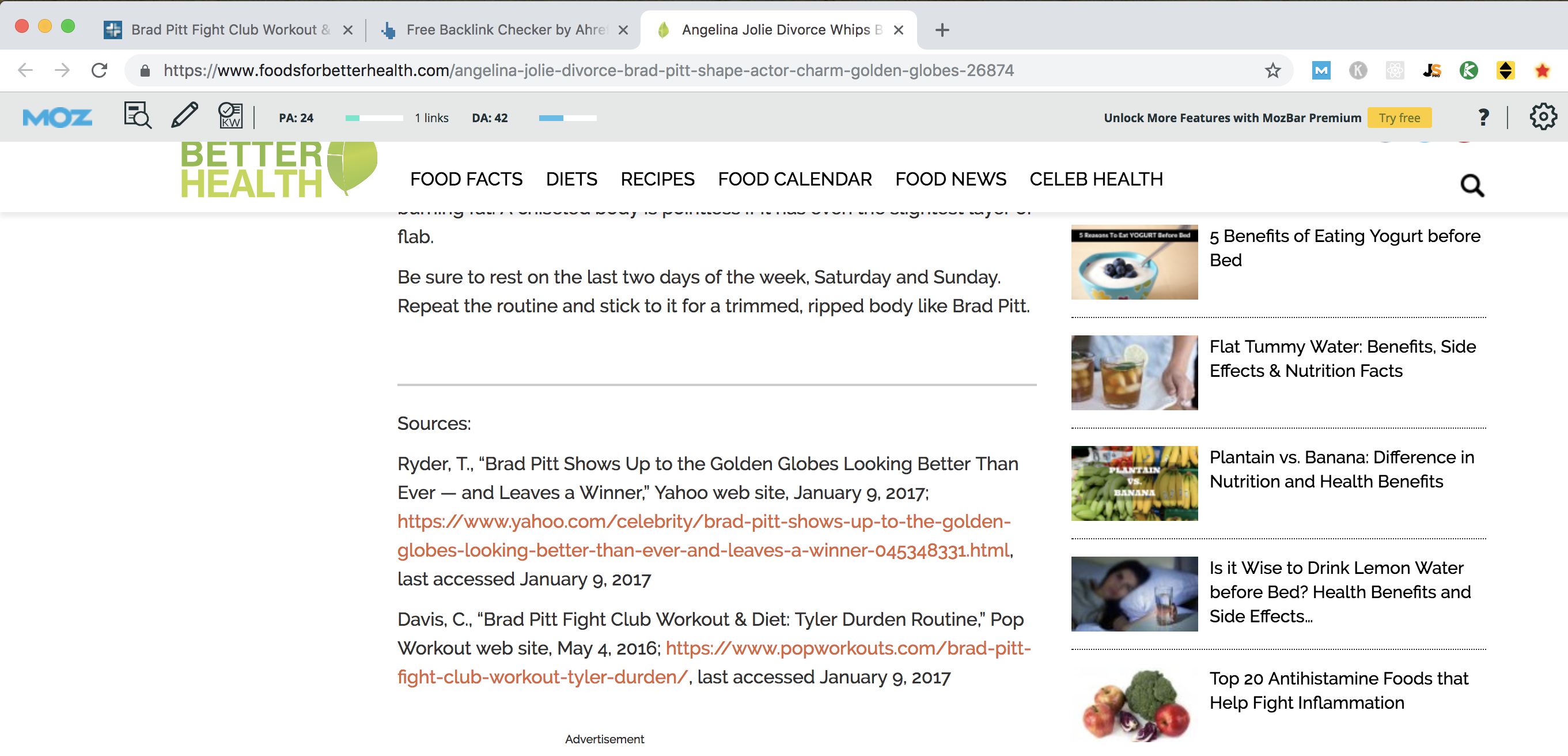The image size is (1568, 756).
Task: Click the plantain vs banana thumbnail
Action: click(x=1134, y=483)
